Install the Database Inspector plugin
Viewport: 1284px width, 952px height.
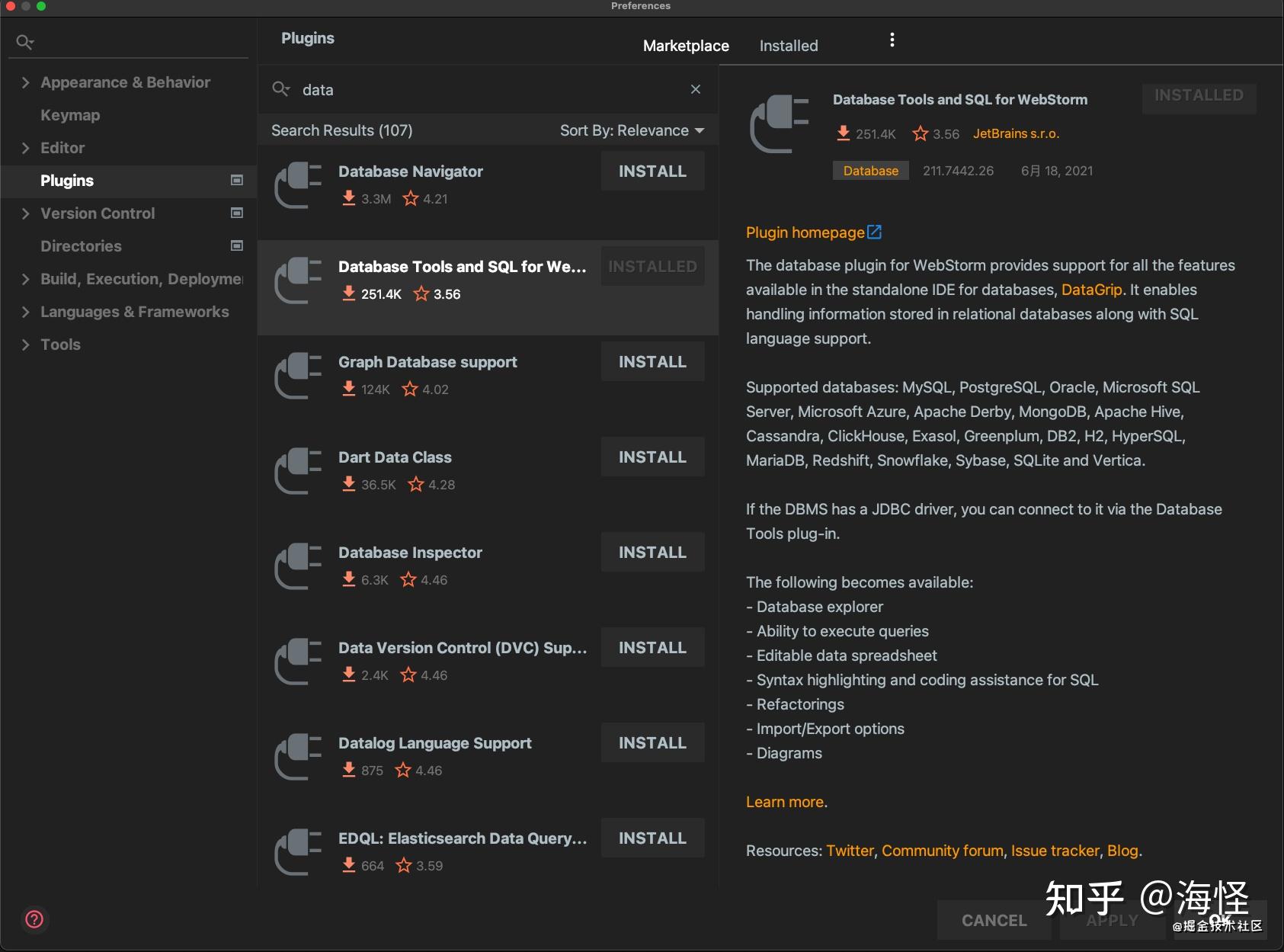pyautogui.click(x=652, y=552)
